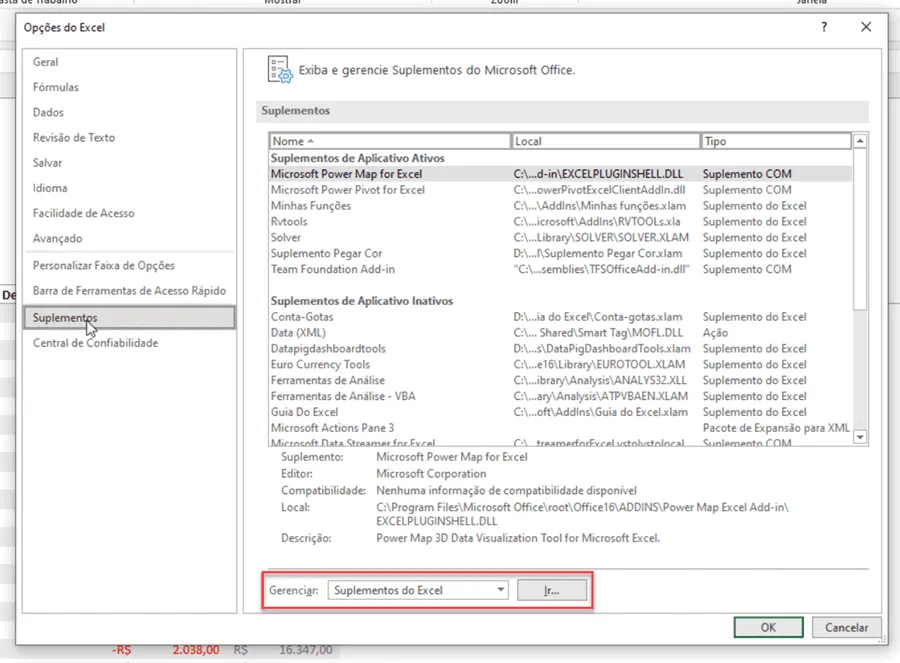Select the Fórmulas category
900x663 pixels.
pyautogui.click(x=56, y=87)
